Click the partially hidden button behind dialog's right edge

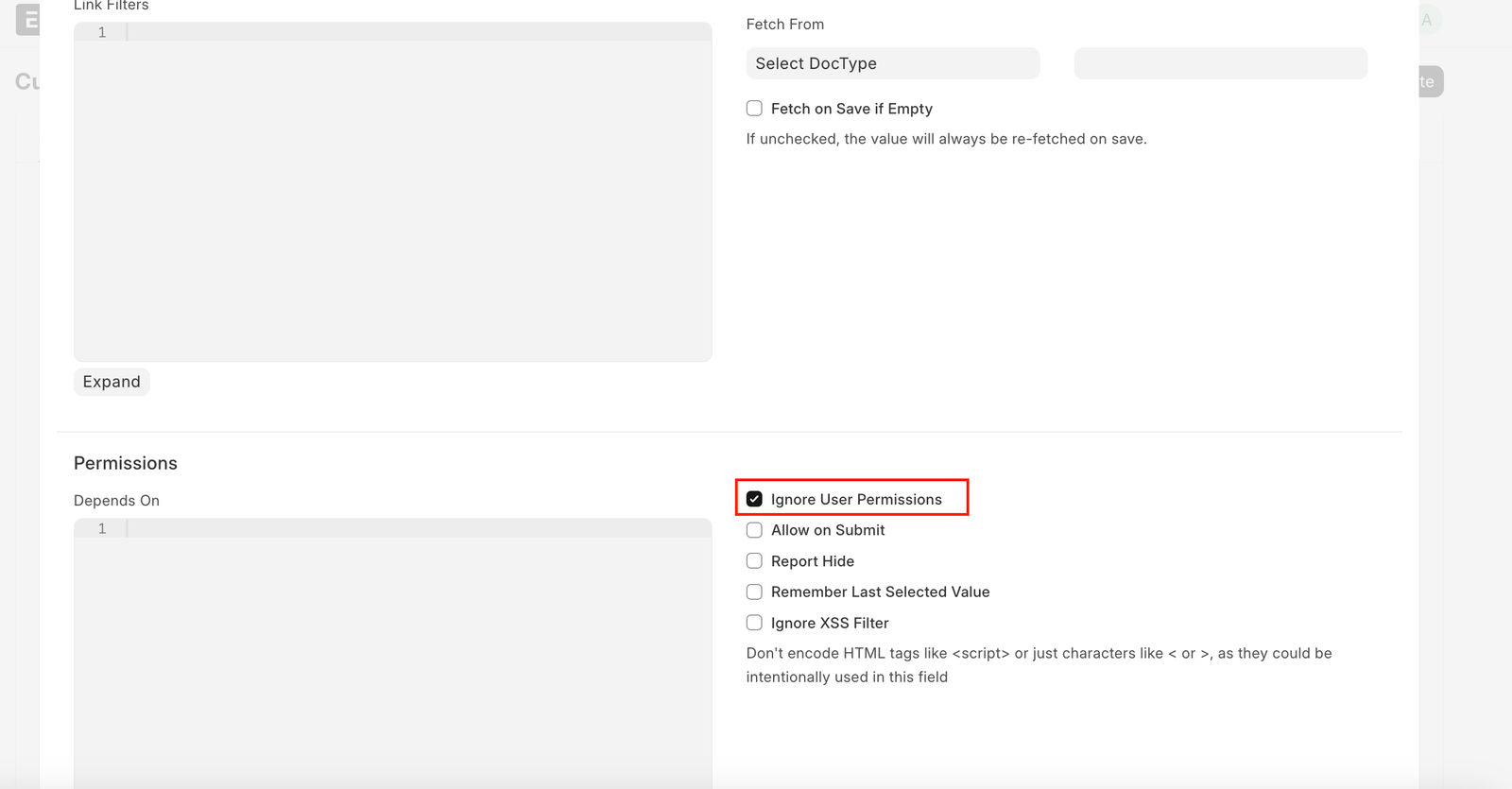(1430, 81)
